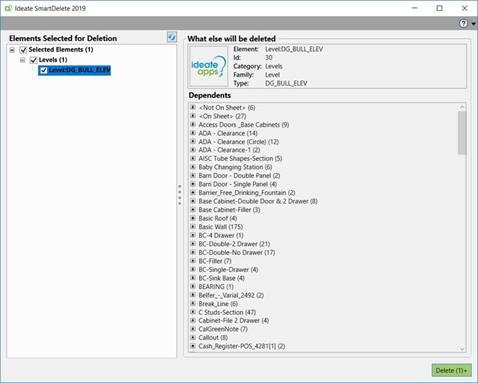Expand Baby Changing Station (6) node
The width and height of the screenshot is (478, 383).
coord(193,167)
